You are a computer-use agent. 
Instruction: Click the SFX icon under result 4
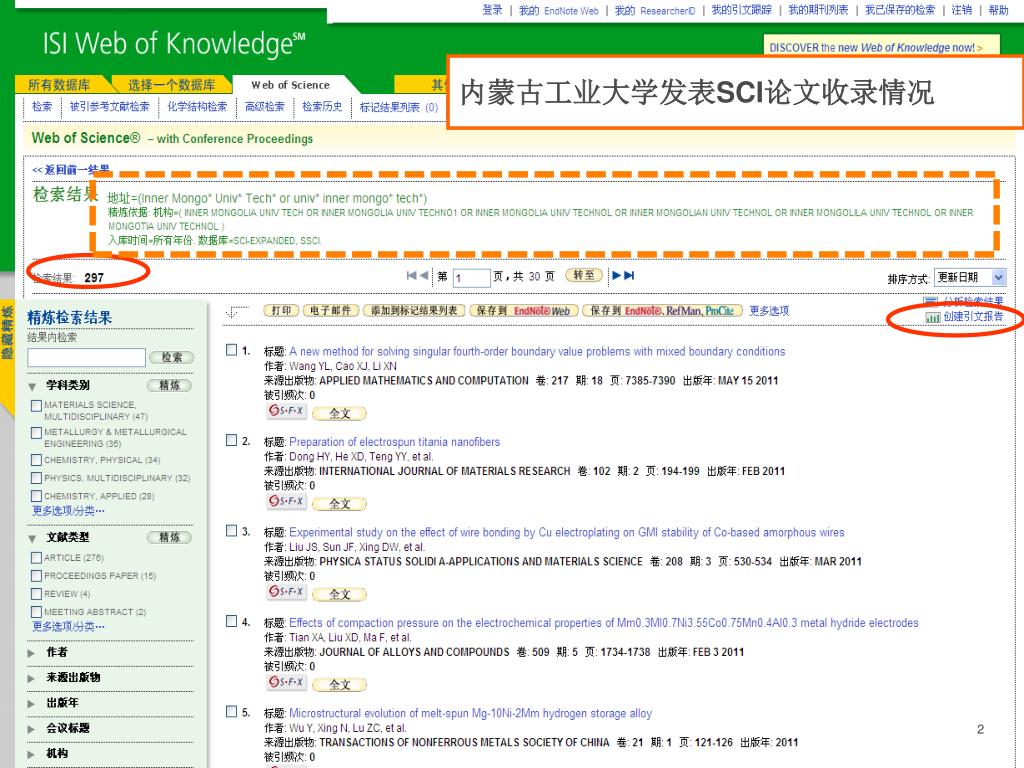pyautogui.click(x=286, y=682)
